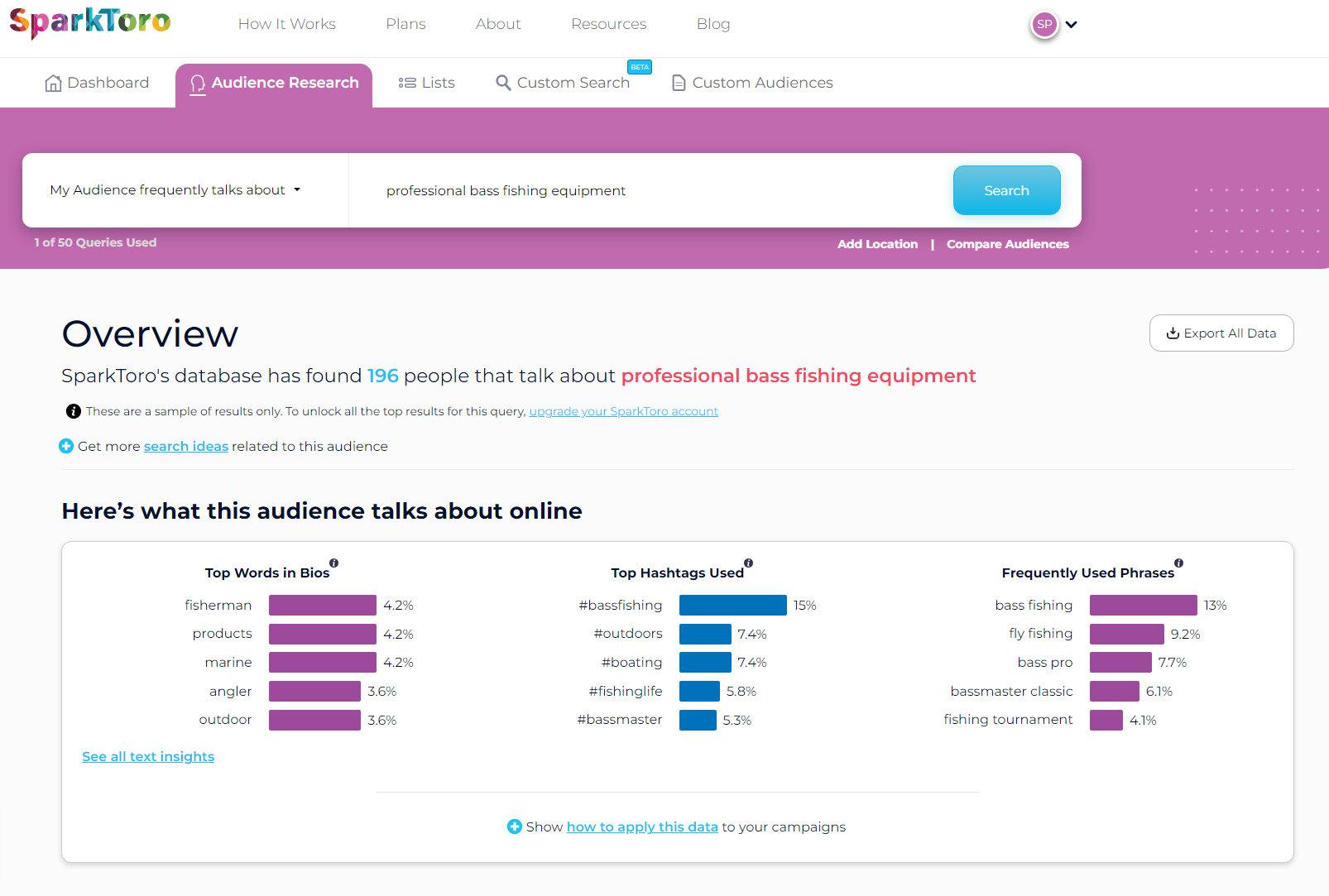The width and height of the screenshot is (1329, 896).
Task: Click the BETA badge
Action: (x=640, y=67)
